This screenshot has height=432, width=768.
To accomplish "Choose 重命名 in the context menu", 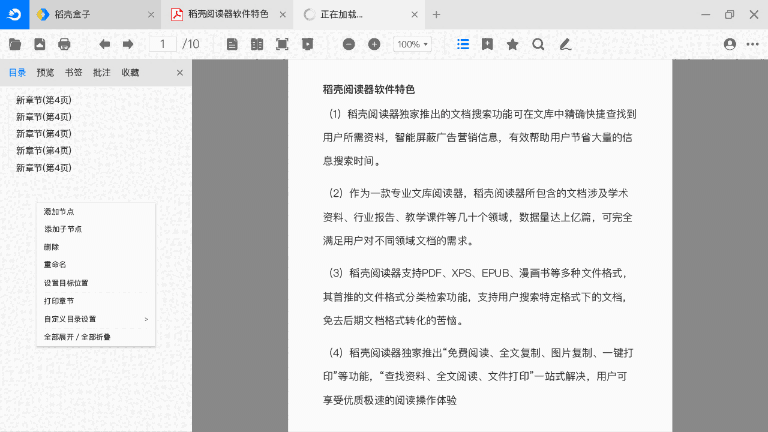I will (x=55, y=265).
